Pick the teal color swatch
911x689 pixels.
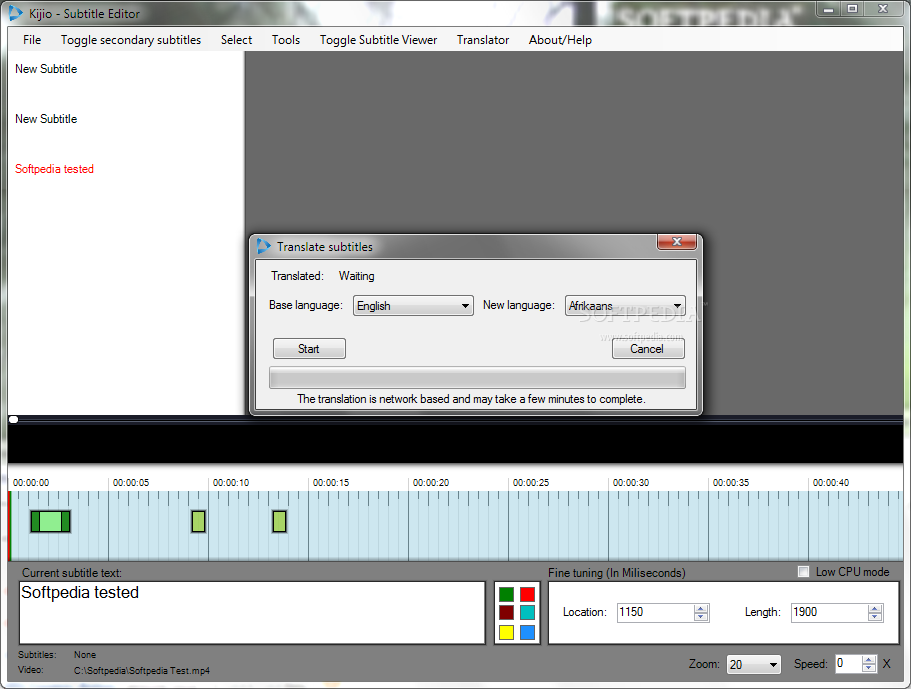528,613
